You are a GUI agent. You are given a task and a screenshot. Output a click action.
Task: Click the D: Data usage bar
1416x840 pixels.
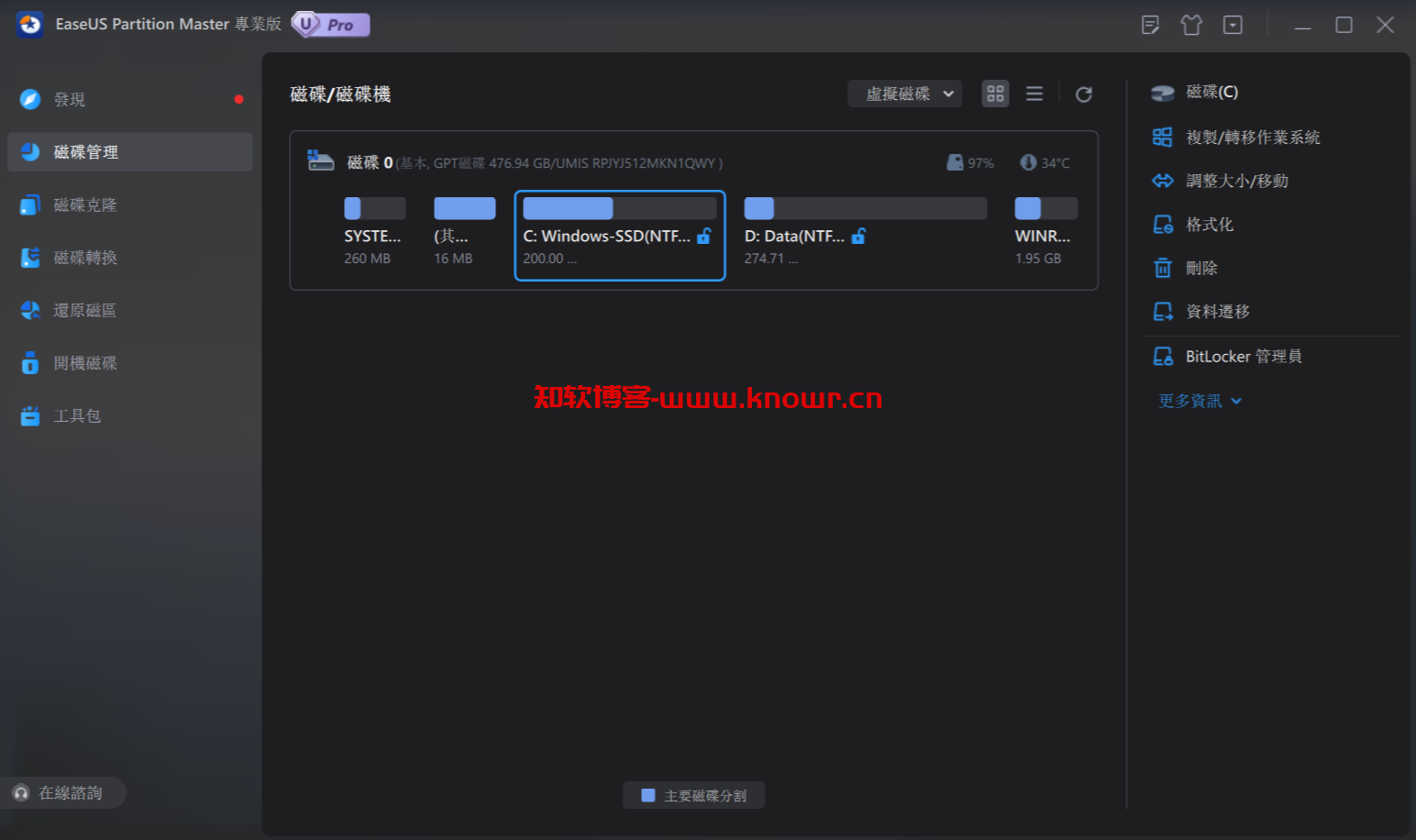tap(866, 208)
